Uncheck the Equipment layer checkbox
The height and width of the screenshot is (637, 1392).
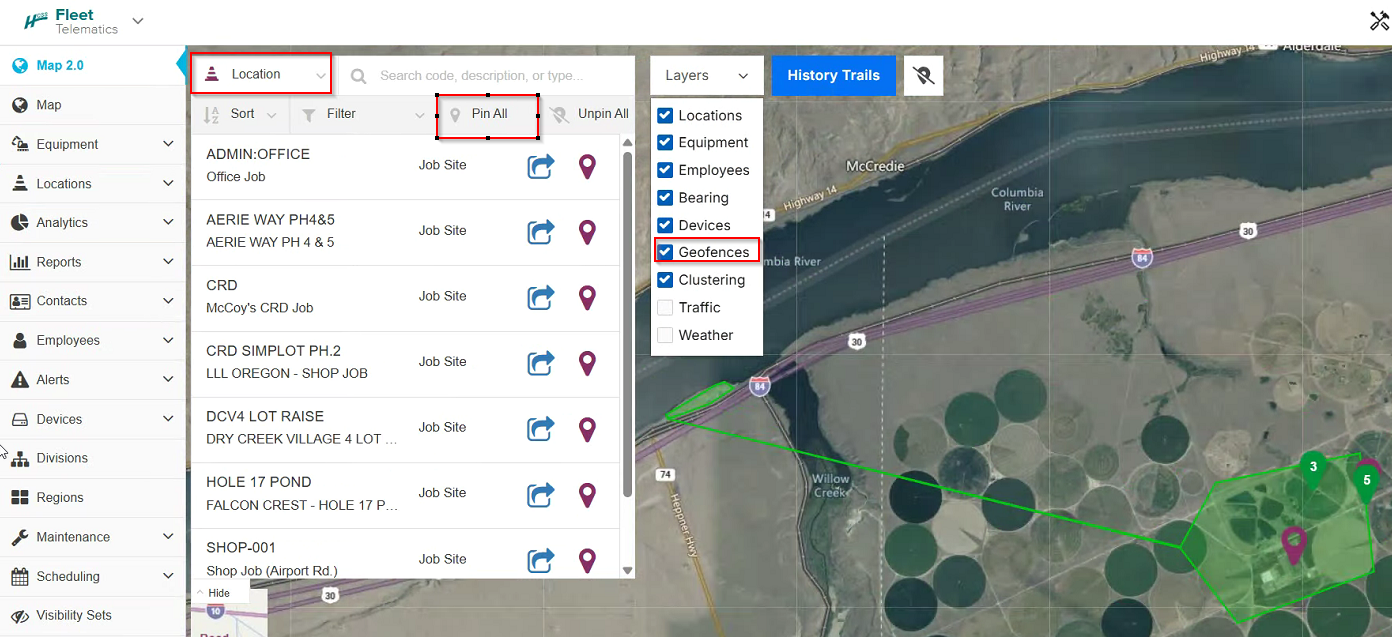tap(665, 143)
